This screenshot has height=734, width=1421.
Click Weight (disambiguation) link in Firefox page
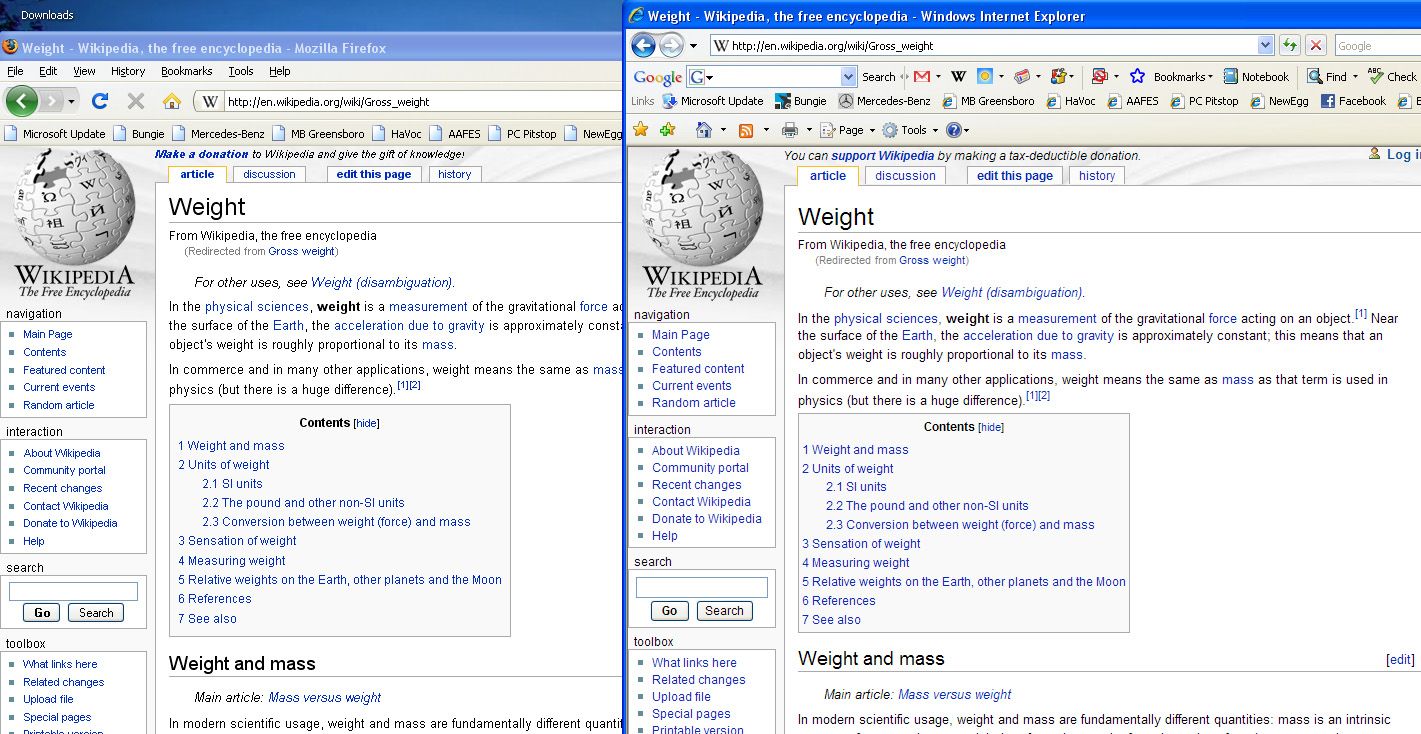click(382, 282)
